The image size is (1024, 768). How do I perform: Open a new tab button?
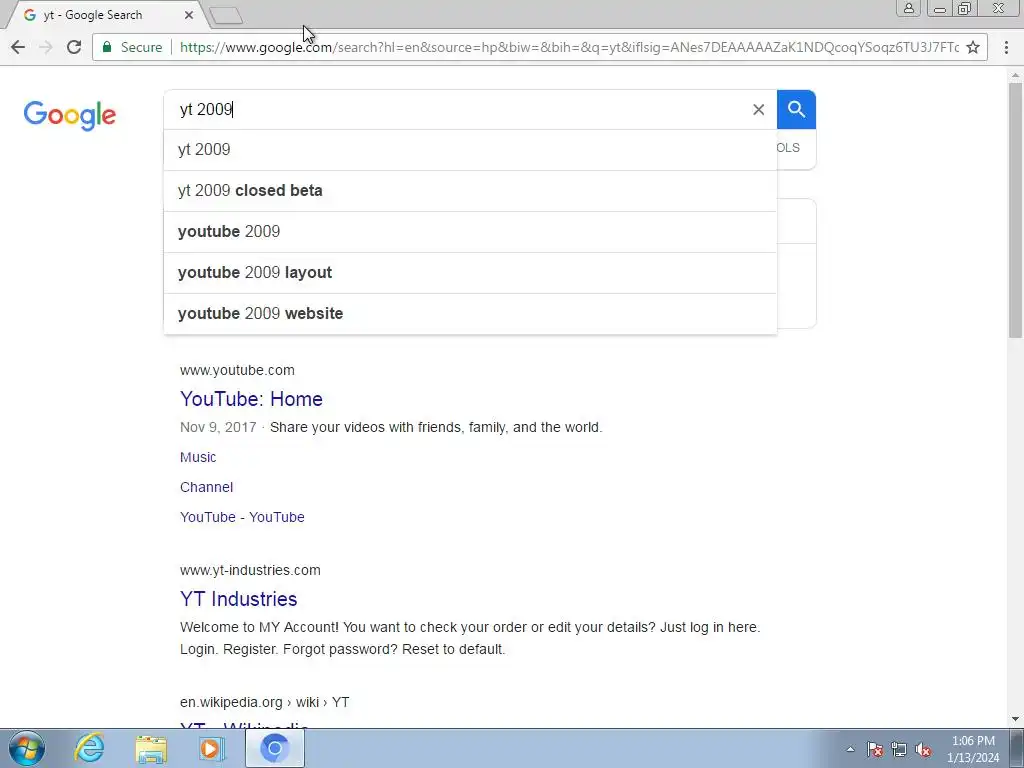point(226,16)
